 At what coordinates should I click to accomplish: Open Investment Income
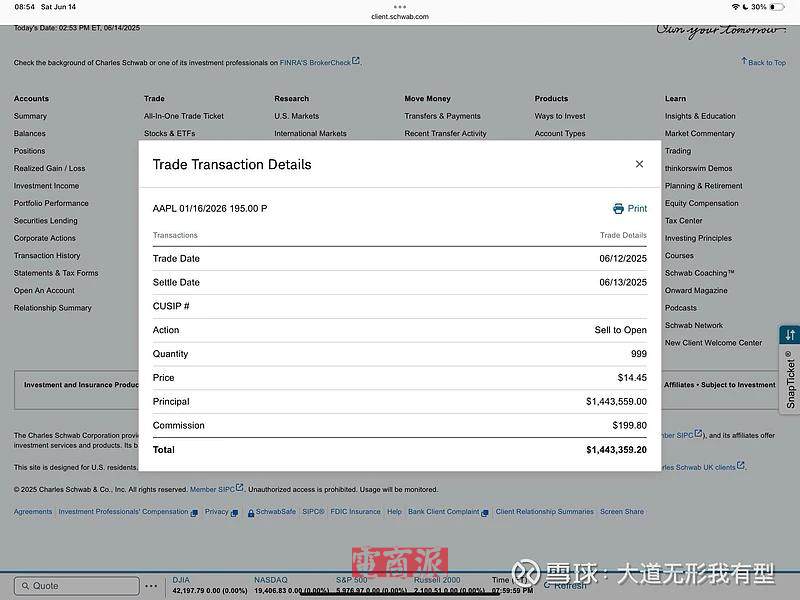(x=46, y=186)
